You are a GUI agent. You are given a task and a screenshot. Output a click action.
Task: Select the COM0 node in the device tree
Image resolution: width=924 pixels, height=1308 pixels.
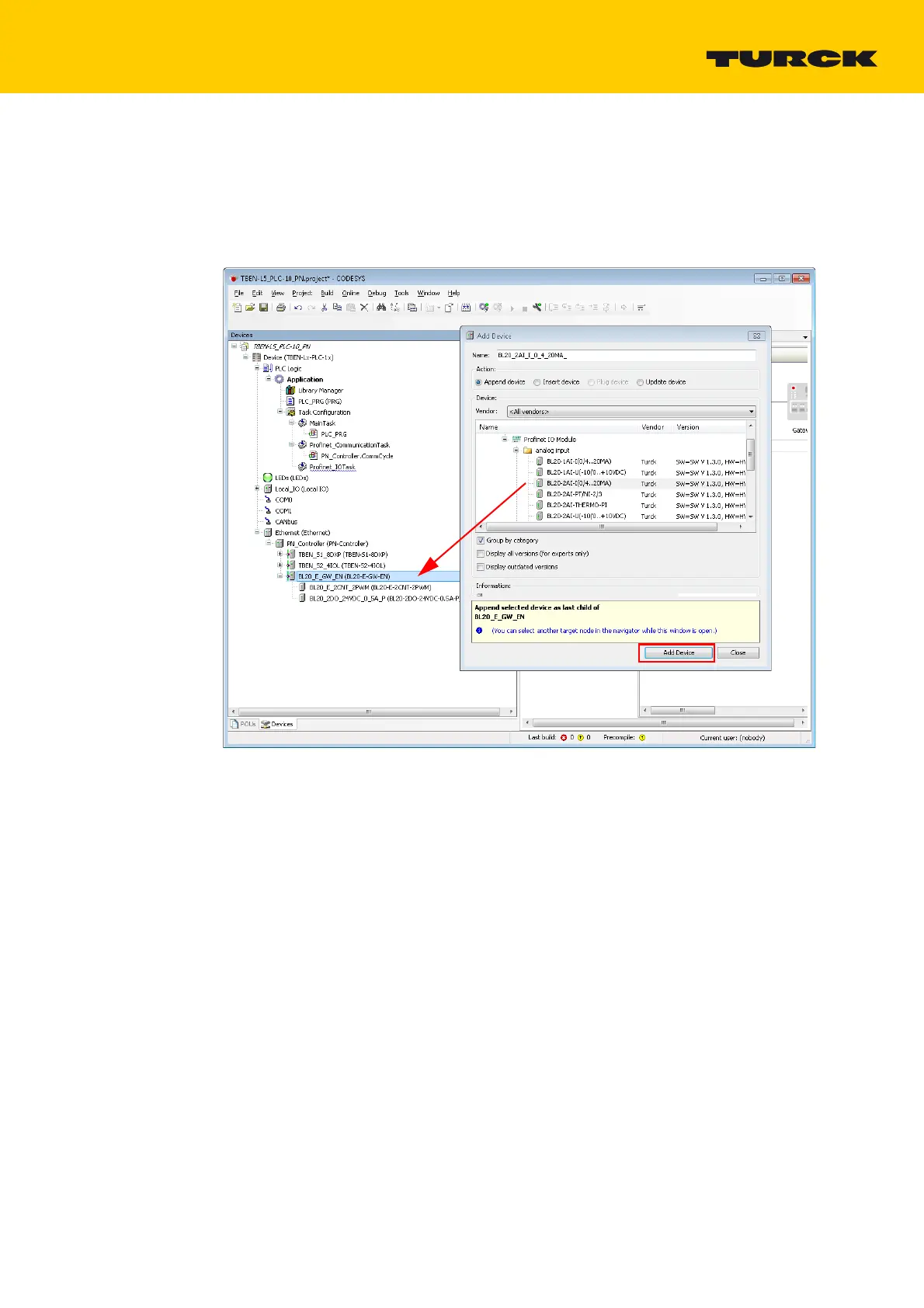283,499
